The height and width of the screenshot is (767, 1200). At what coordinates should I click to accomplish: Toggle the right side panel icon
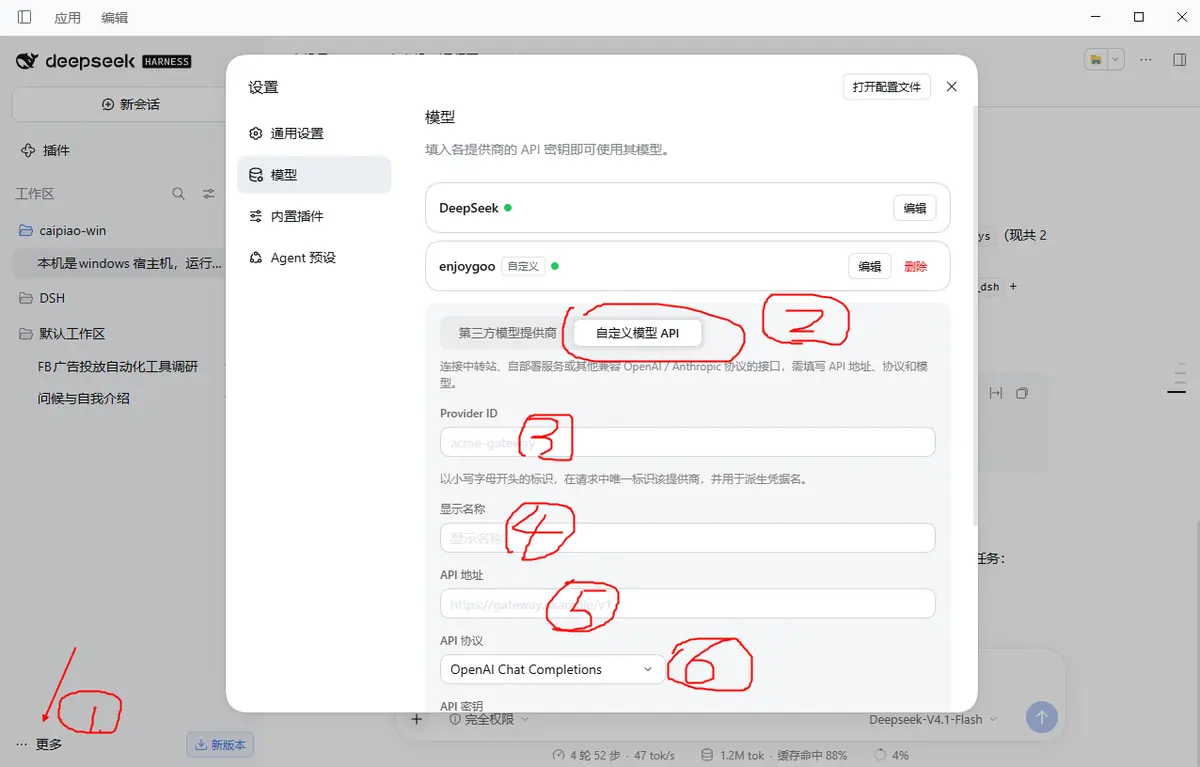tap(1179, 60)
